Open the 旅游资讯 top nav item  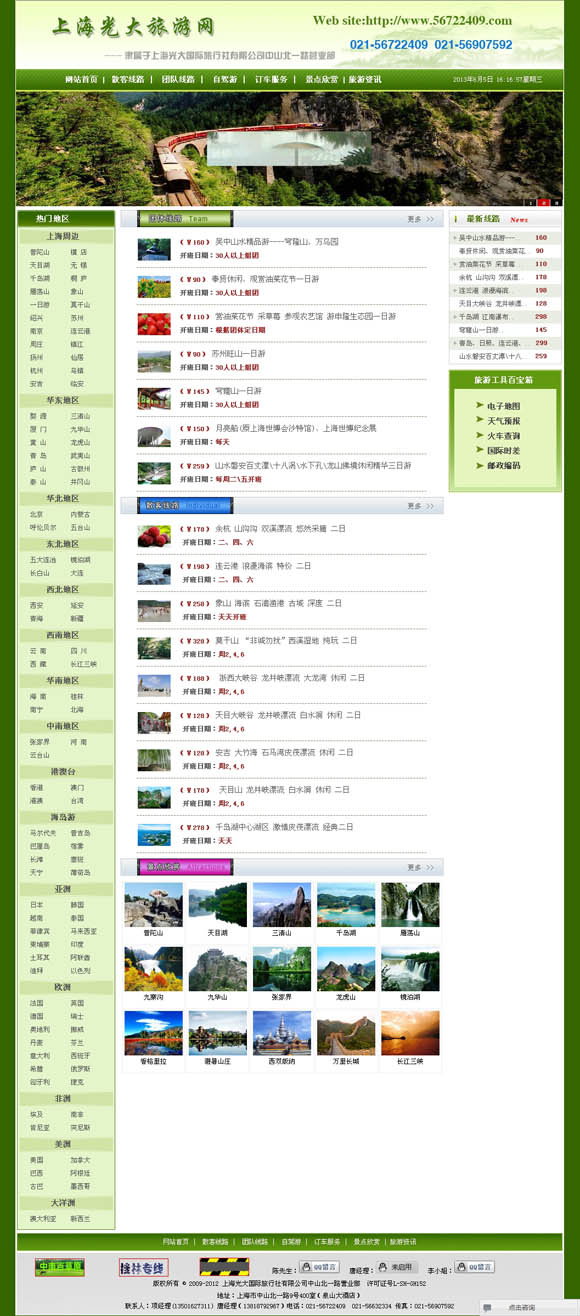pos(365,79)
